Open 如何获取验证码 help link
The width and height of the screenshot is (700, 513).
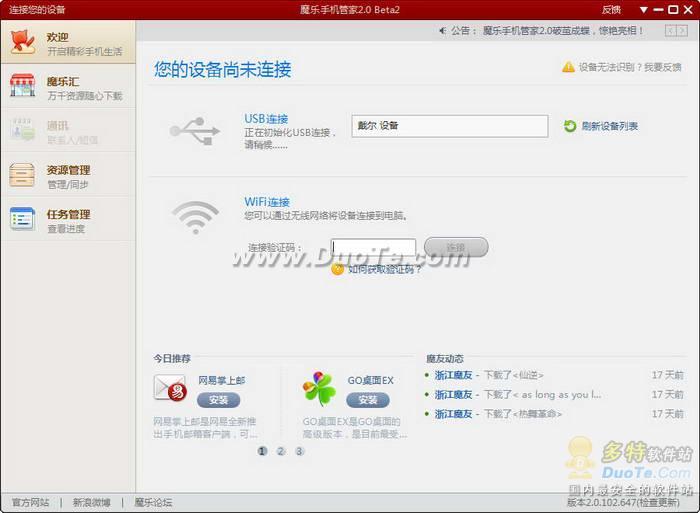pyautogui.click(x=384, y=269)
